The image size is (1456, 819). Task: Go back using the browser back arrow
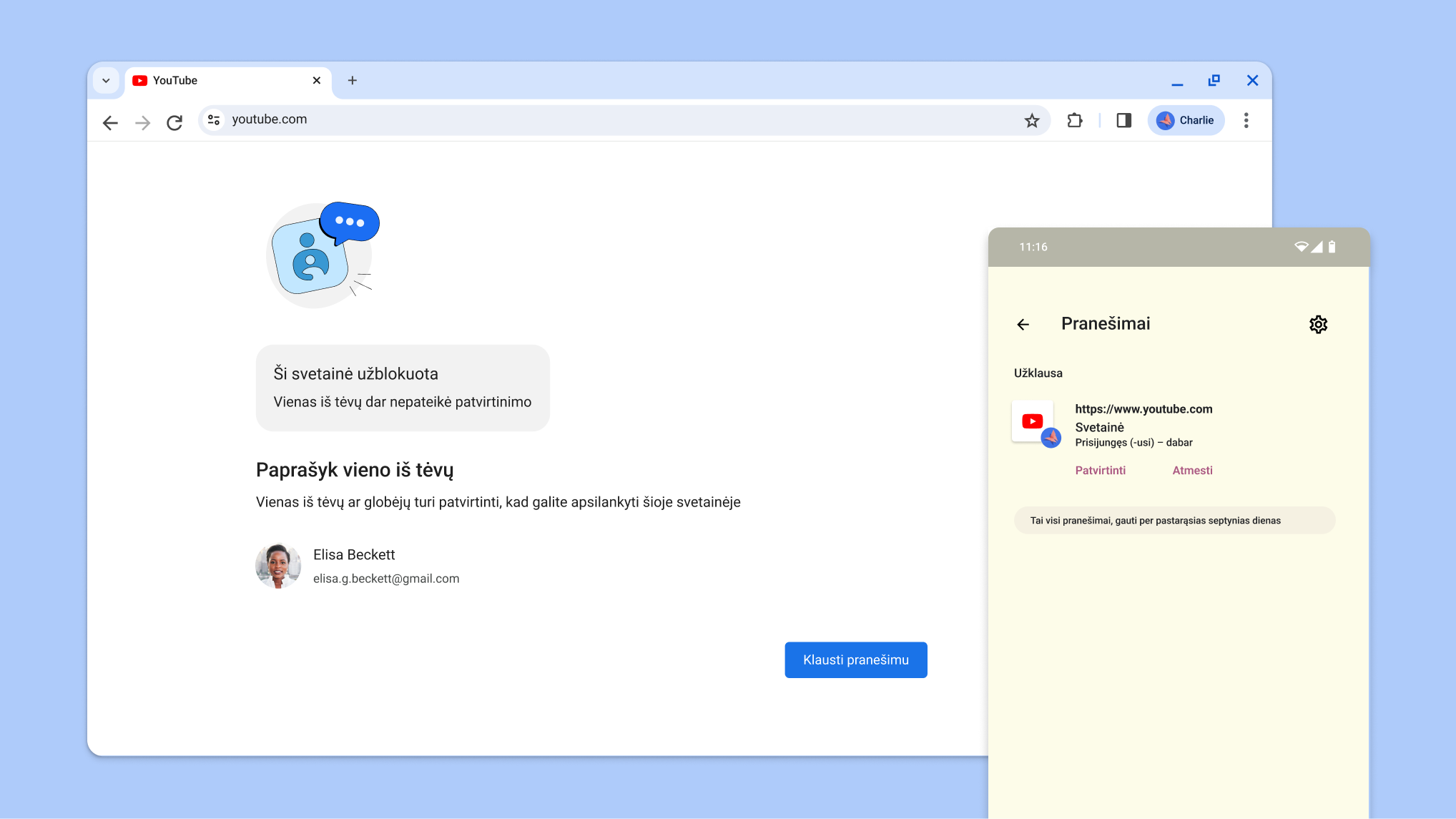click(110, 122)
